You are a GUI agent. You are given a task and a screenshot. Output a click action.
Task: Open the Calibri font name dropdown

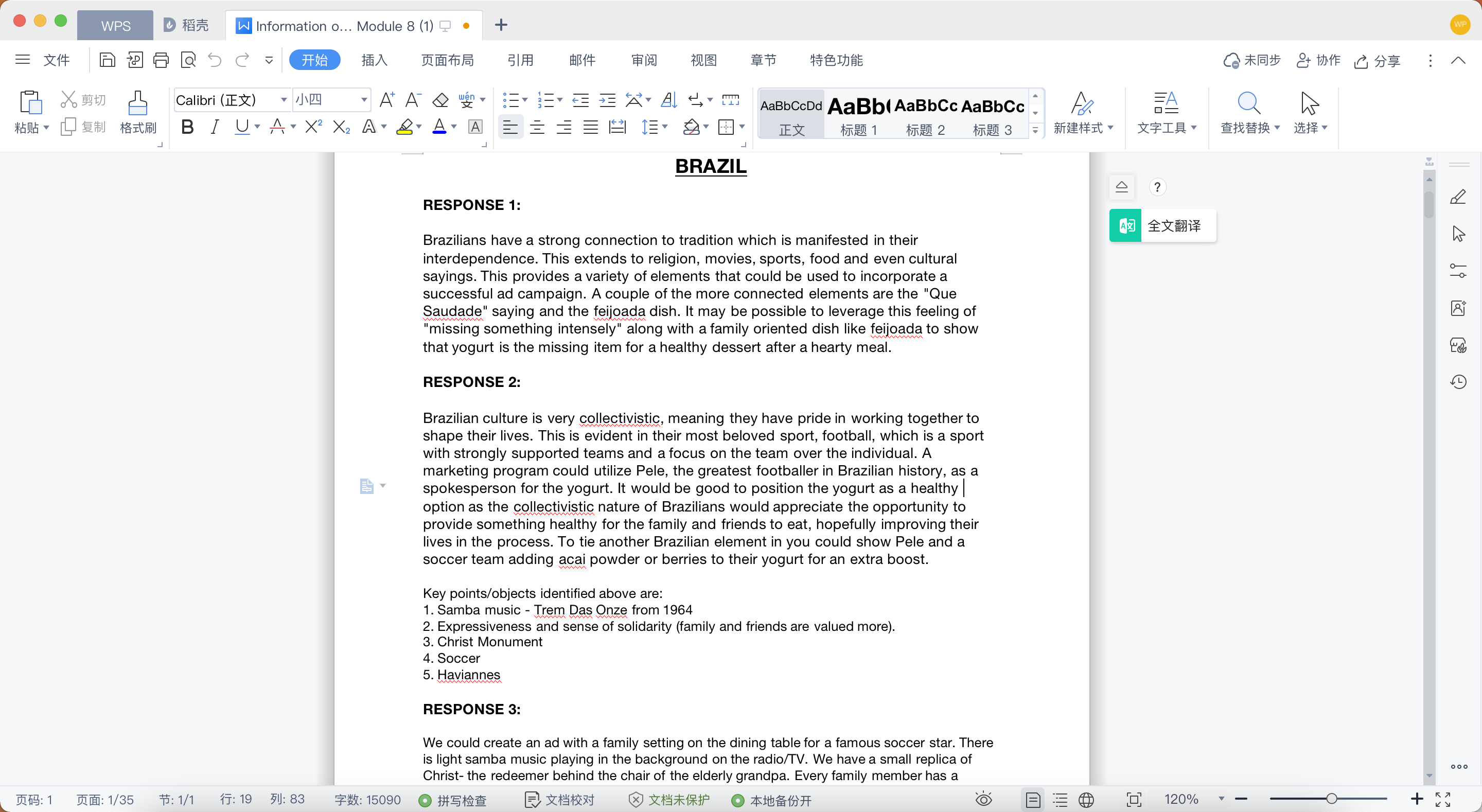pyautogui.click(x=284, y=100)
